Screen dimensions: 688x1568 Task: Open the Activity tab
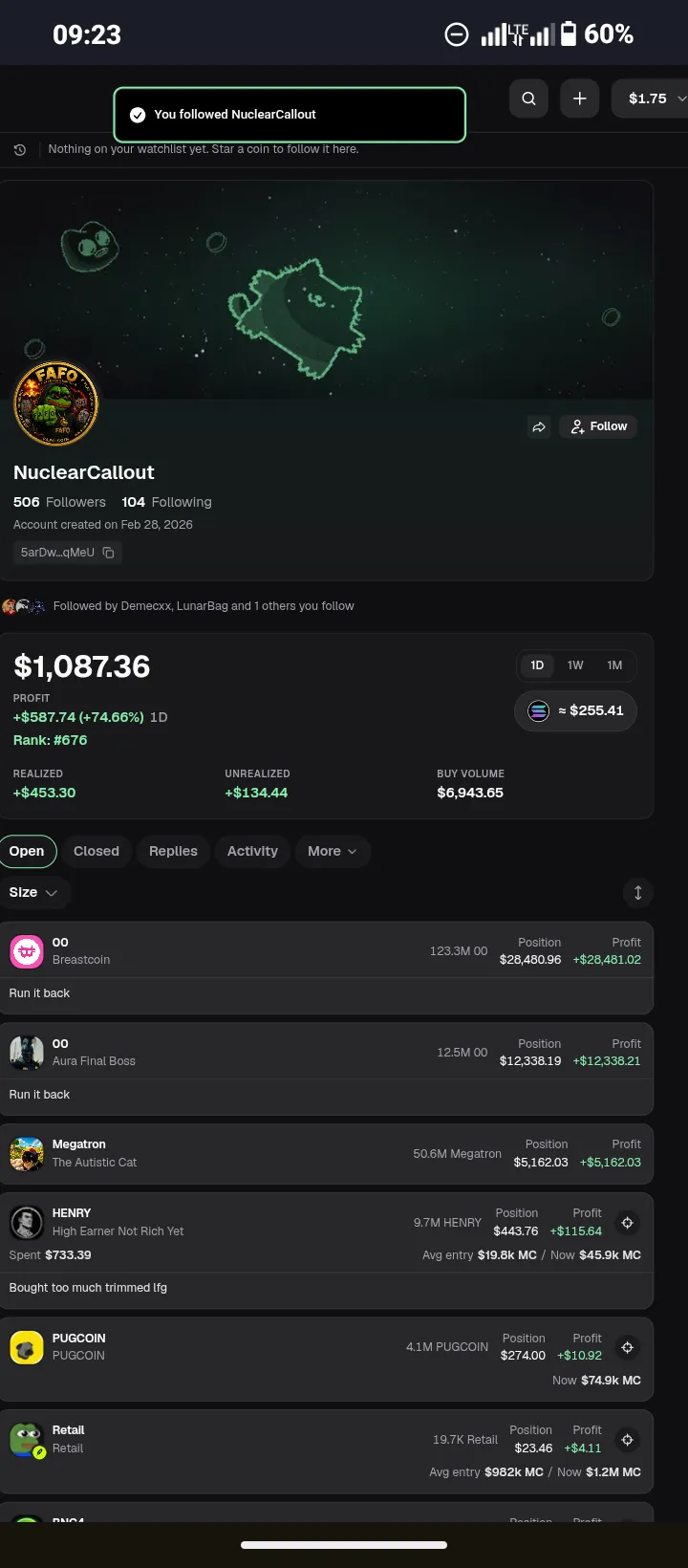(252, 851)
